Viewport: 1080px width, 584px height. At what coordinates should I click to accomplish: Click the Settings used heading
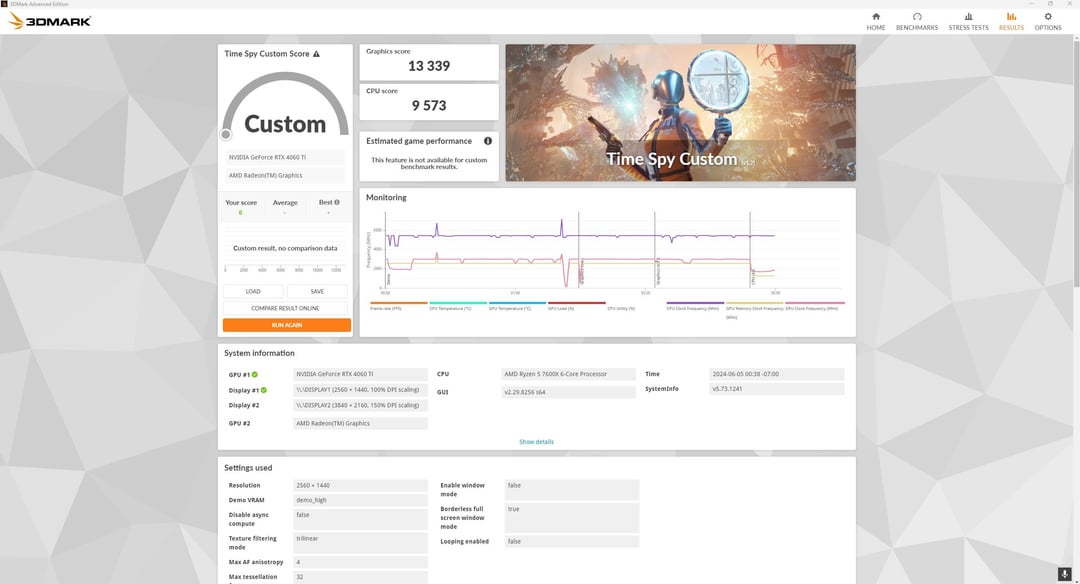click(248, 468)
